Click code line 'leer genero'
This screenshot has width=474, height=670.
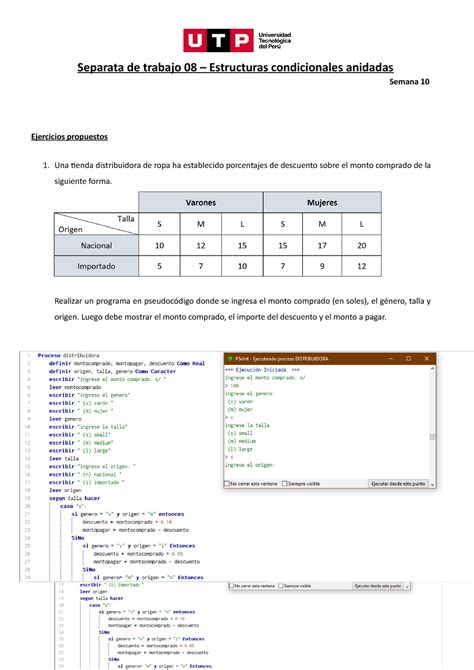tap(65, 419)
